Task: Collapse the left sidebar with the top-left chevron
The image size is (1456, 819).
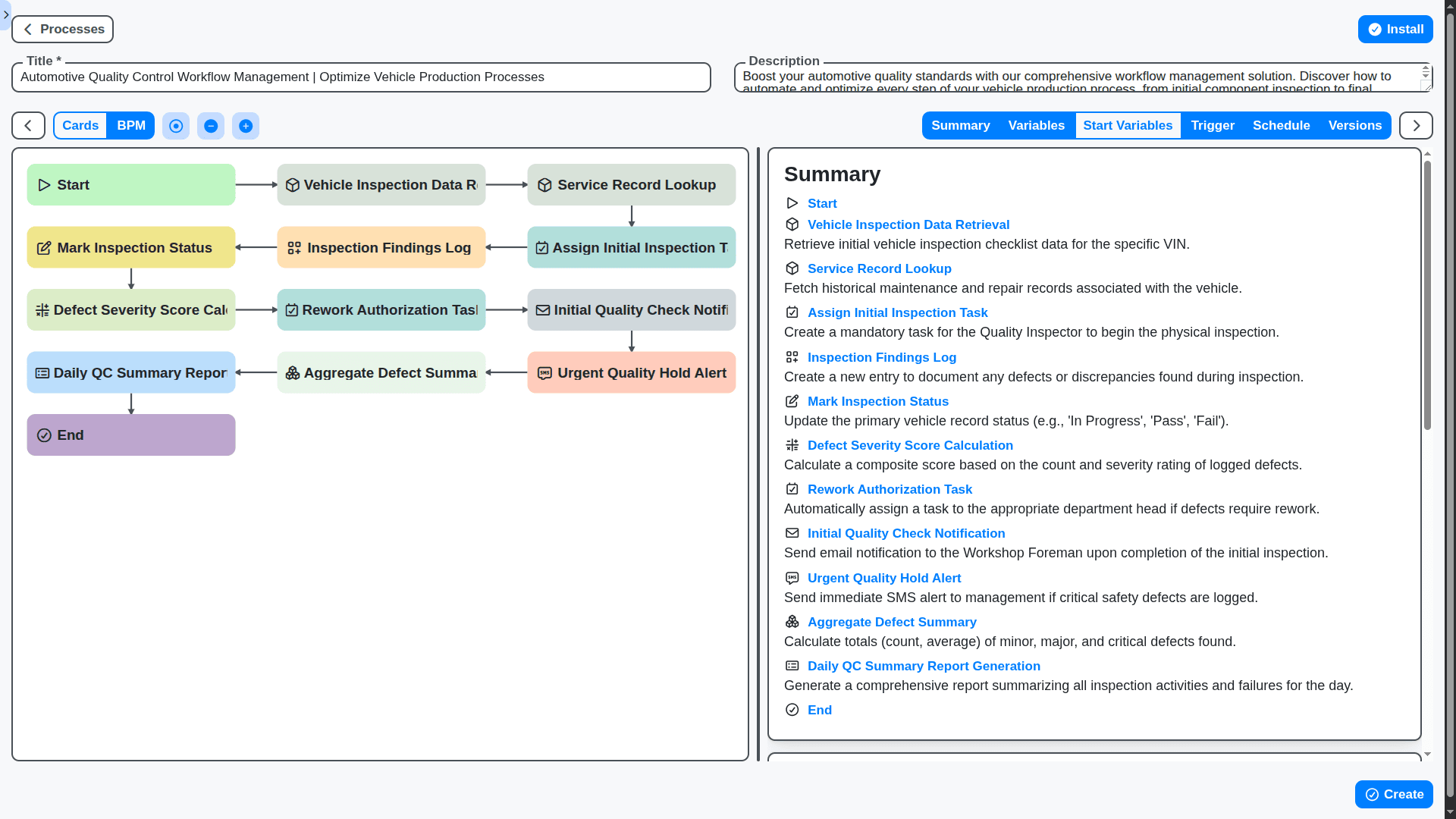Action: [7, 15]
